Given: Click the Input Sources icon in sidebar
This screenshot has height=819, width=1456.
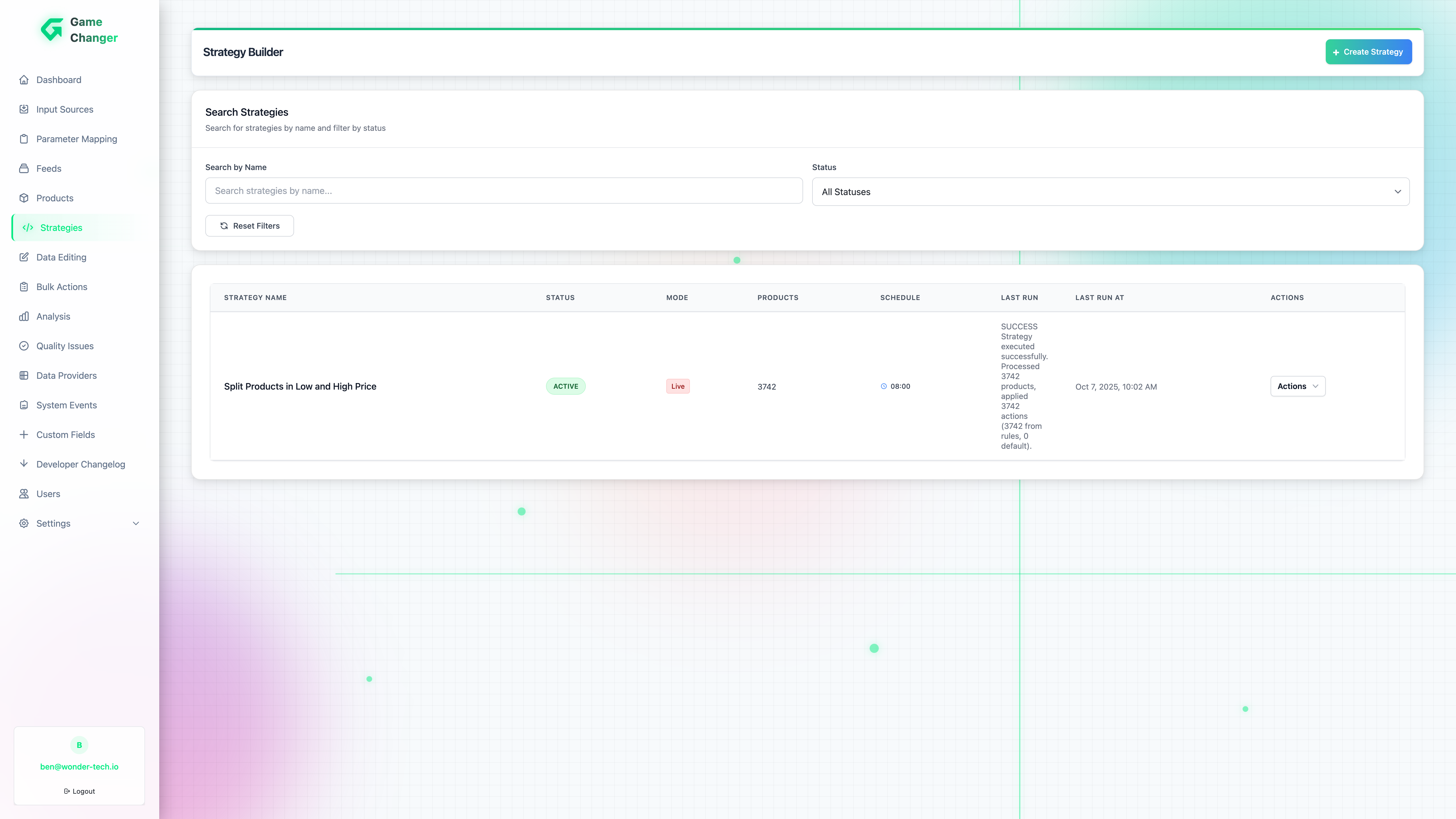Looking at the screenshot, I should pos(24,109).
